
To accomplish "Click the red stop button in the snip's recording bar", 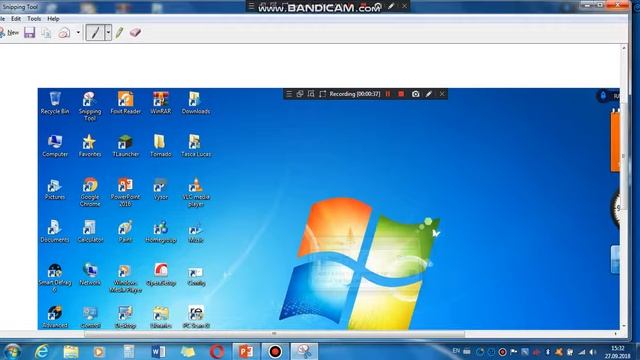I will click(x=401, y=94).
